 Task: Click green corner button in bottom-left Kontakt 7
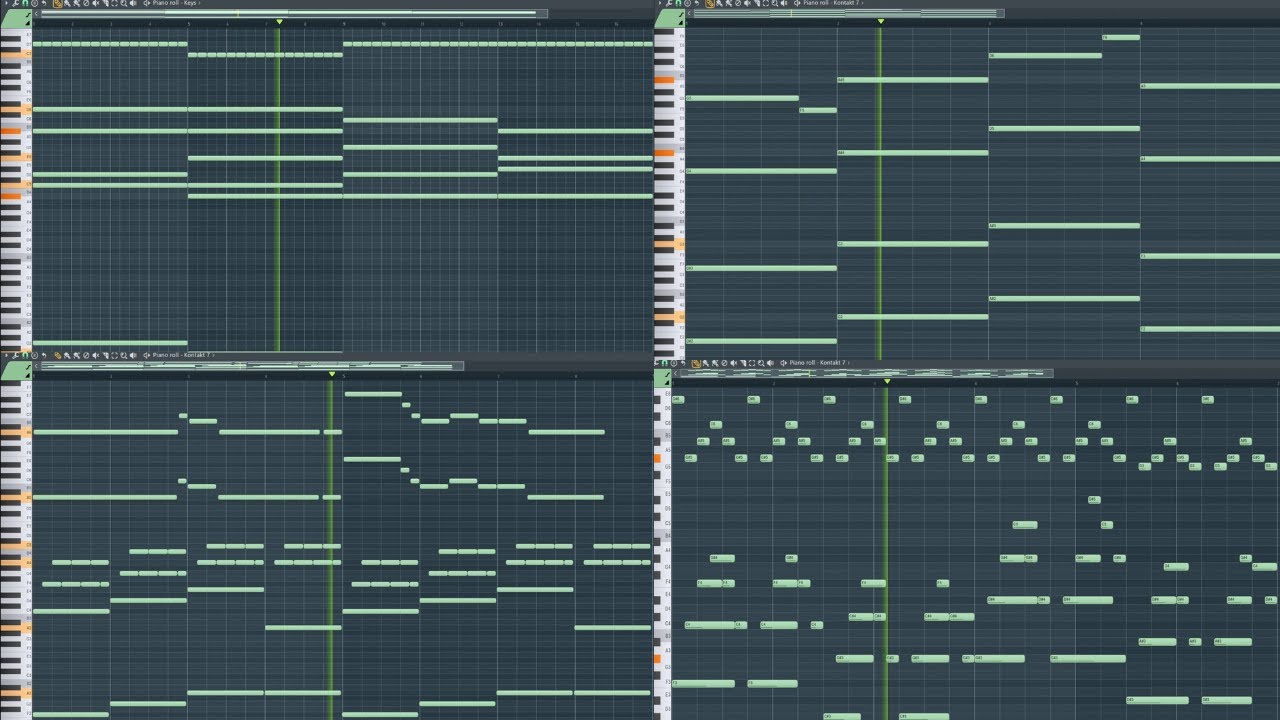coord(16,371)
